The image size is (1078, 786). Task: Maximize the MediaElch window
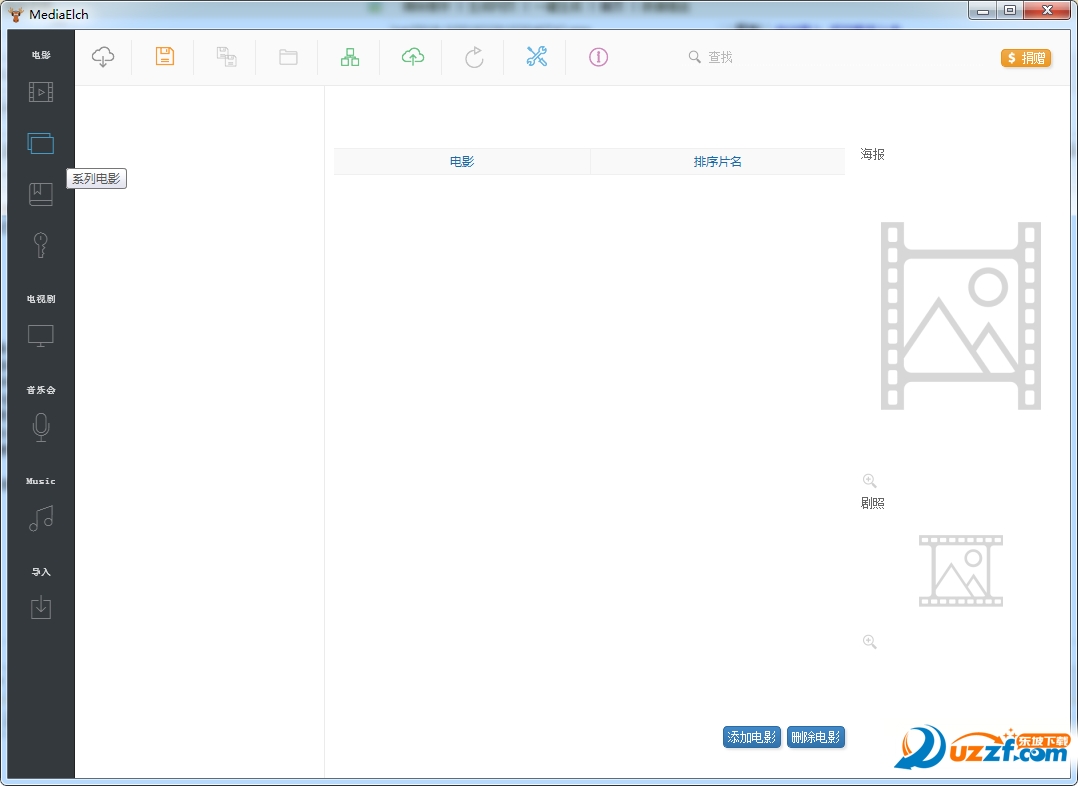pos(1010,10)
